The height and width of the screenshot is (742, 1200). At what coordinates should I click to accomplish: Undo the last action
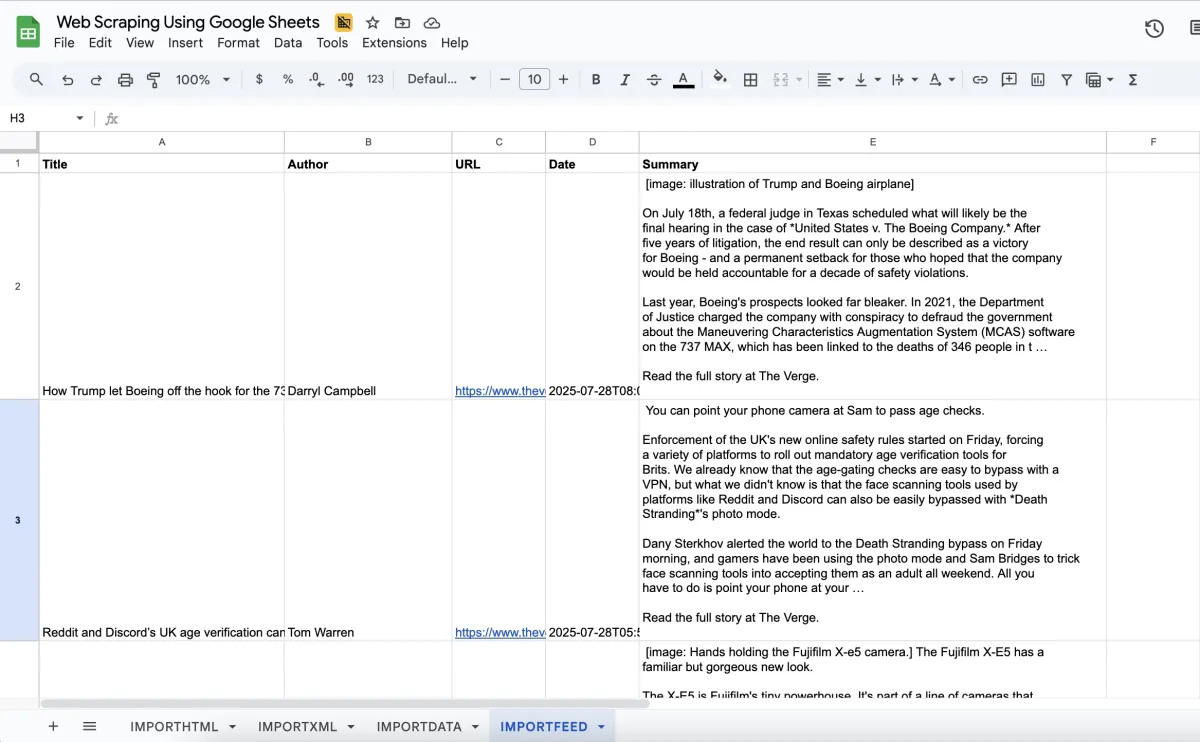[68, 80]
